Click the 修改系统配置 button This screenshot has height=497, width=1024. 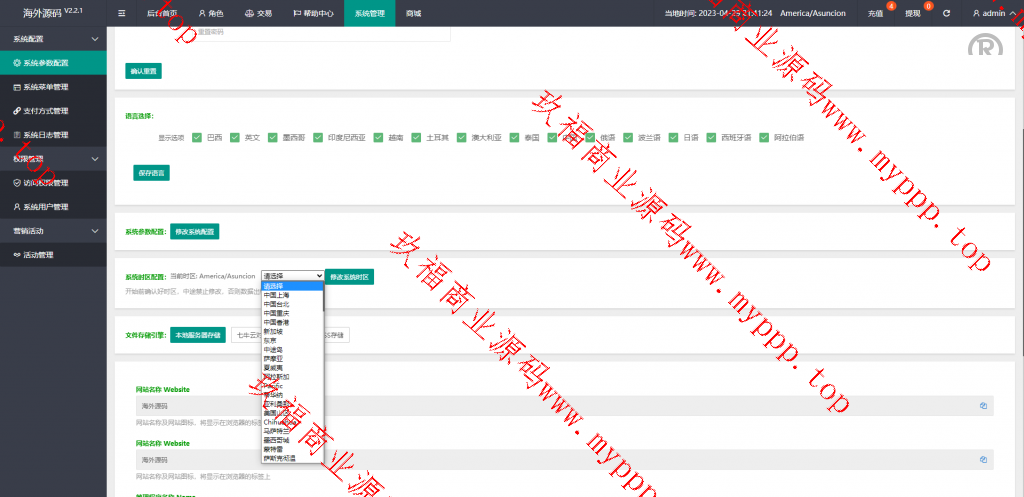(194, 231)
